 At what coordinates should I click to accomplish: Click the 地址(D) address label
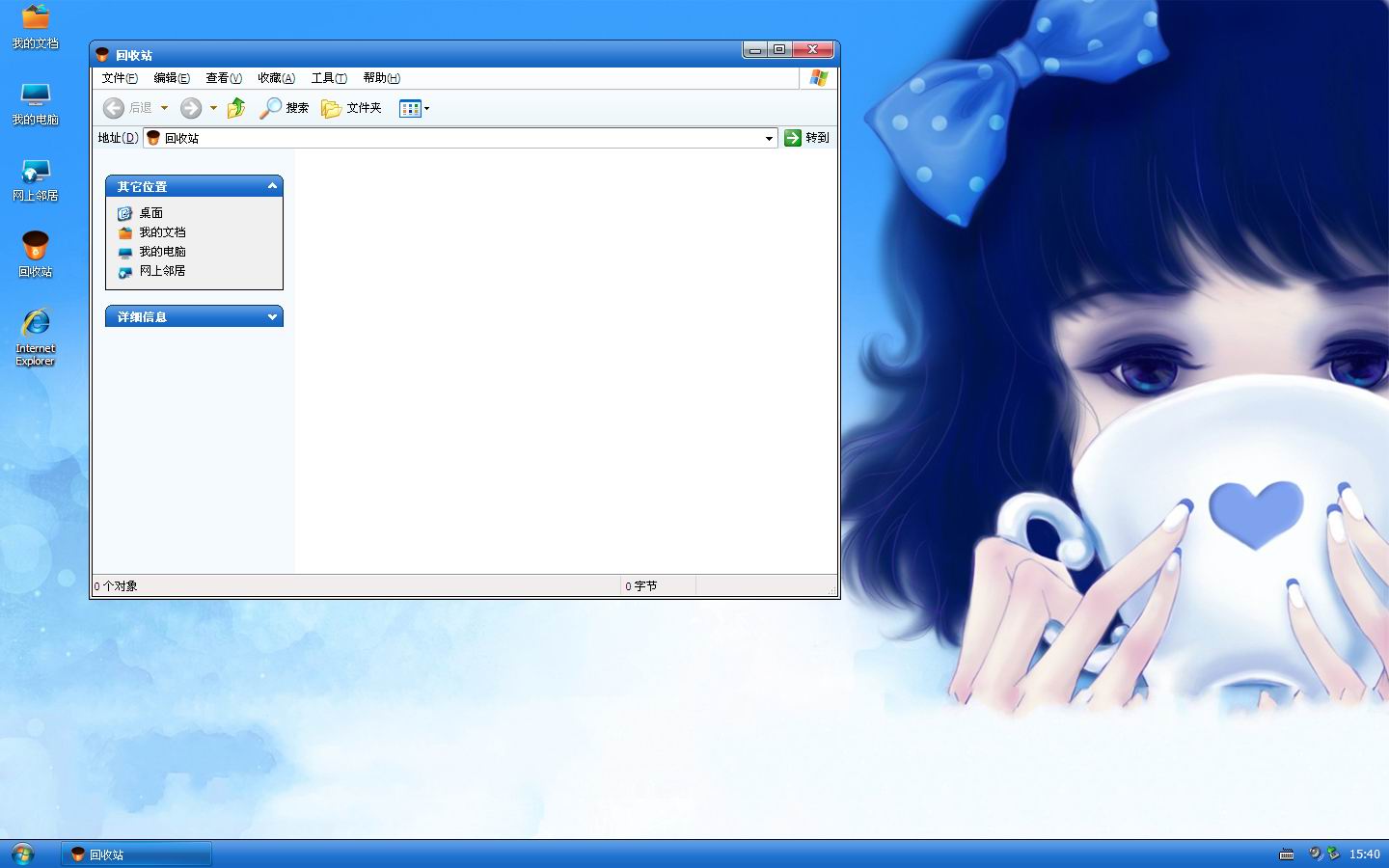118,138
